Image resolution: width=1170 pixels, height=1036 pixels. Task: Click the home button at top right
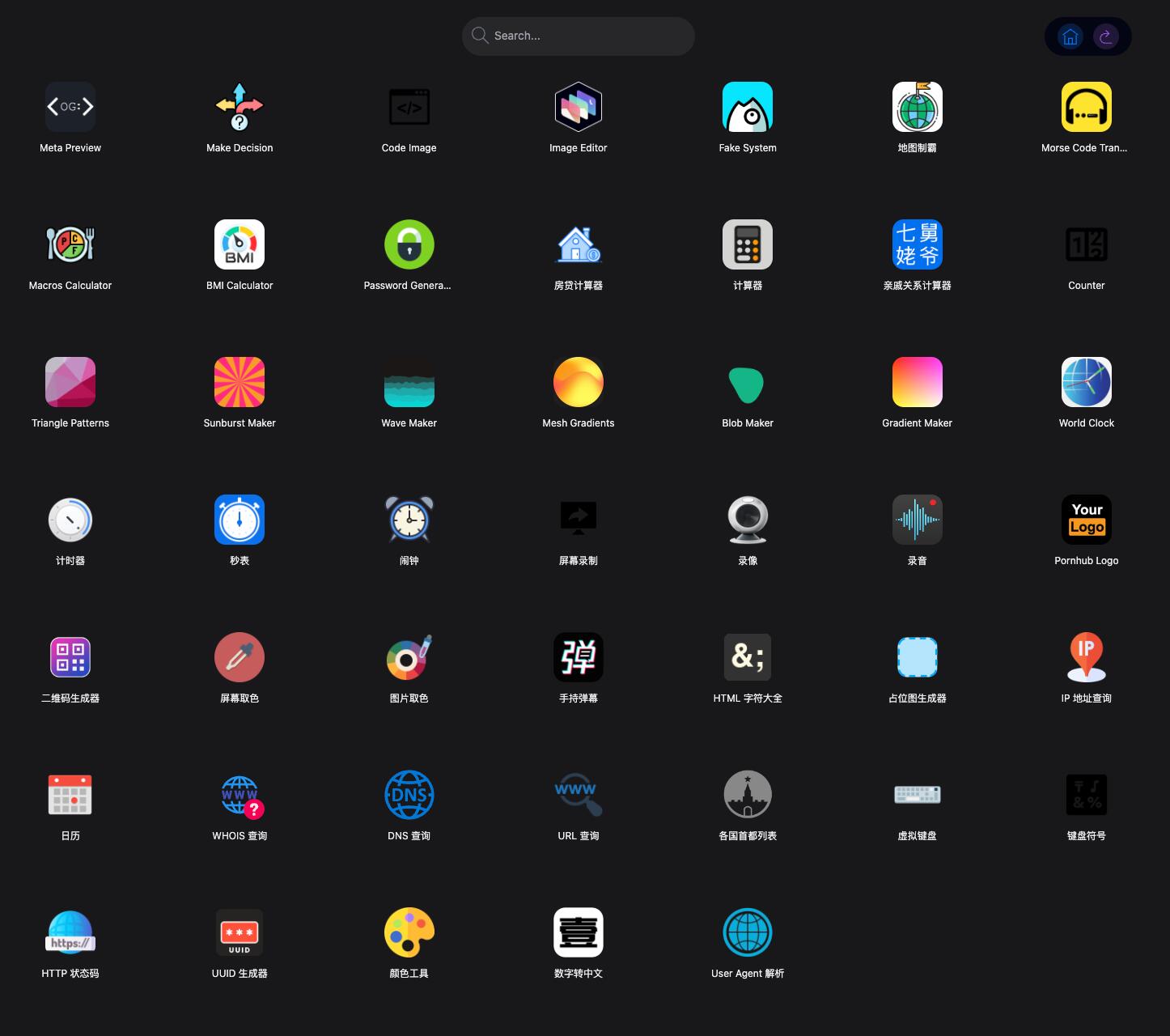[x=1070, y=36]
